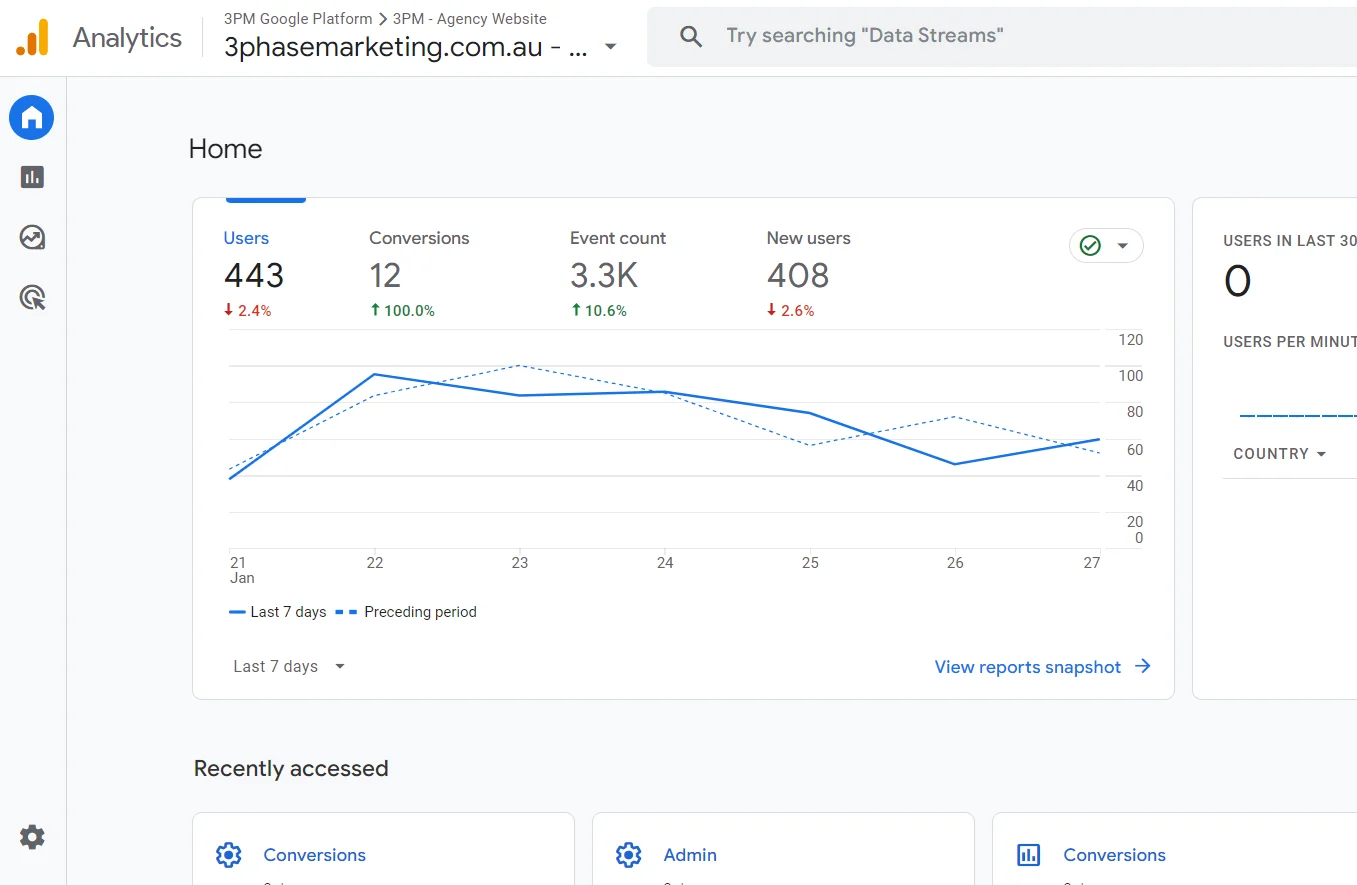The width and height of the screenshot is (1357, 885).
Task: Open the Last 7 days date range dropdown
Action: [x=288, y=667]
